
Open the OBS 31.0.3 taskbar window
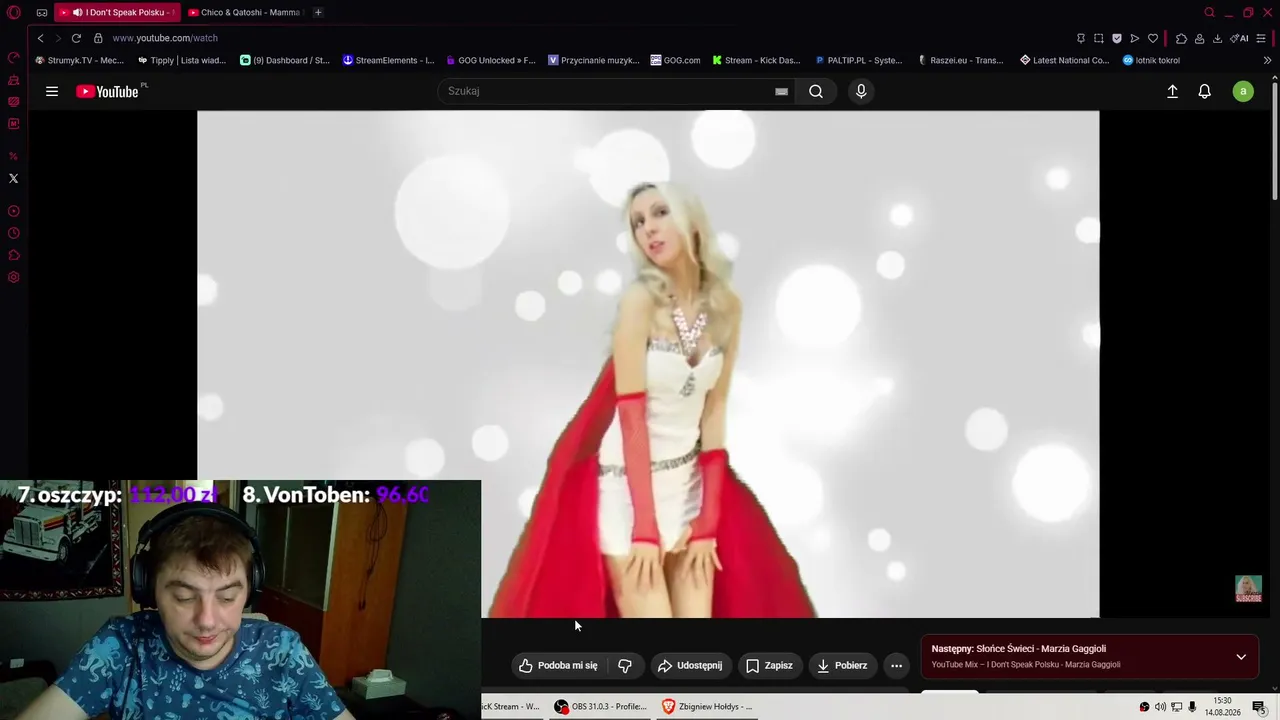click(601, 706)
